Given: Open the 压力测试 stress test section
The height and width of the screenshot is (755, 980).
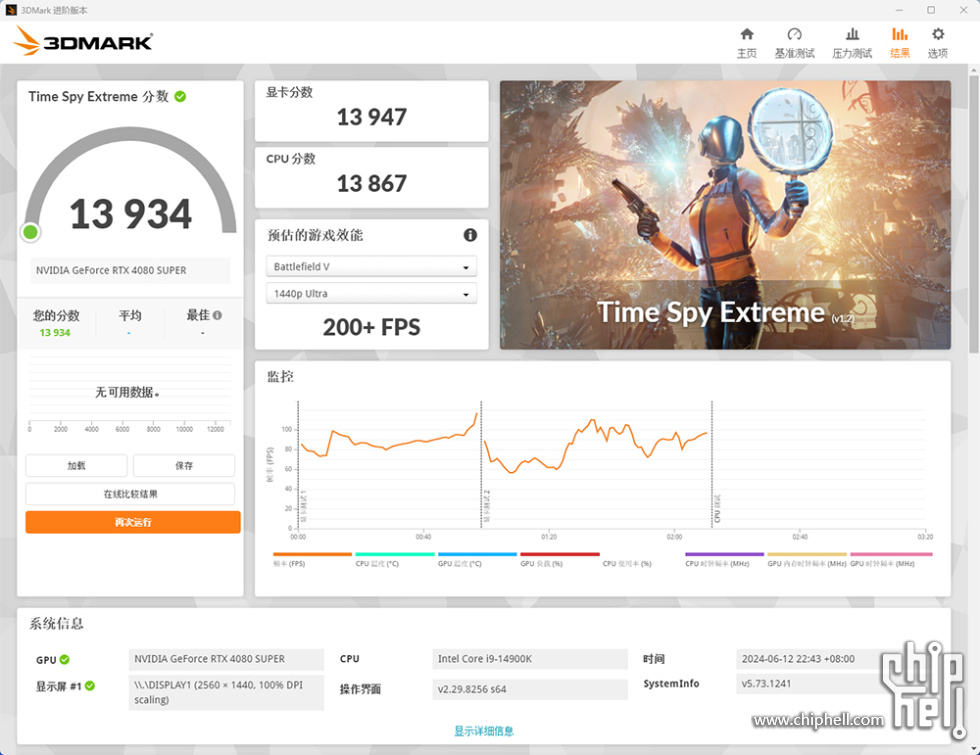Looking at the screenshot, I should pyautogui.click(x=852, y=42).
